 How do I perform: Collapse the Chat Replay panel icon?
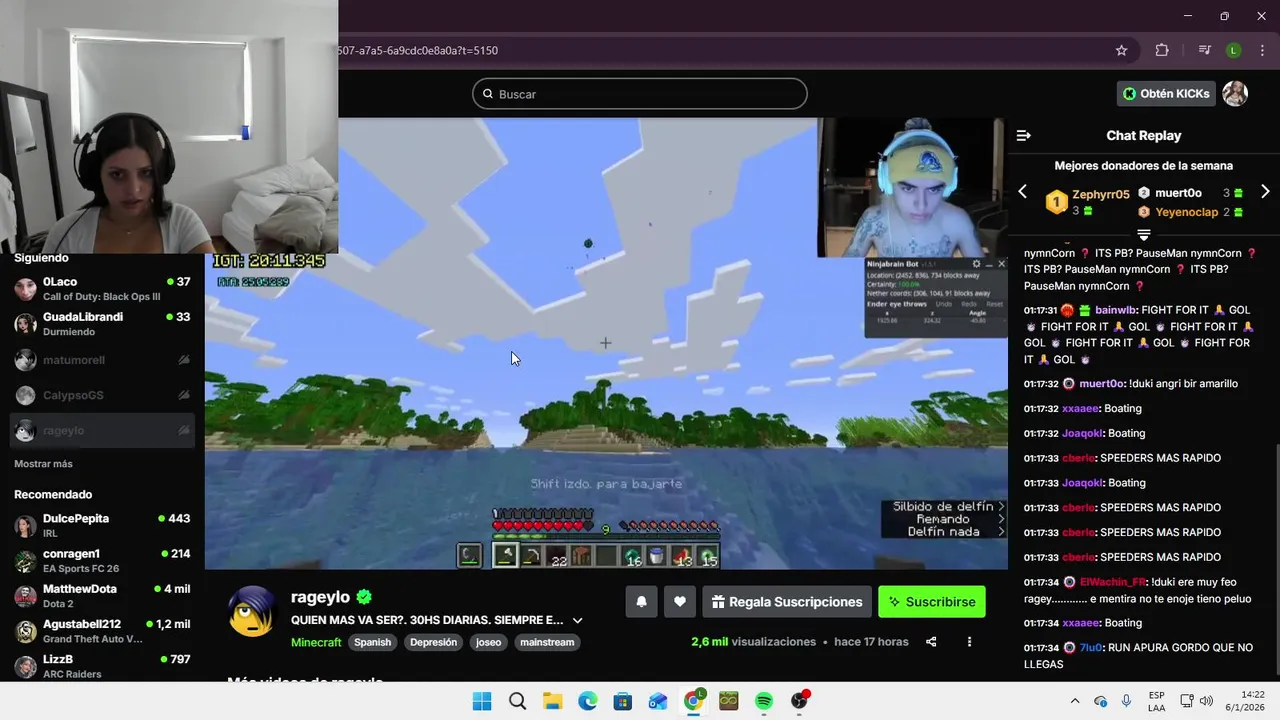point(1023,135)
